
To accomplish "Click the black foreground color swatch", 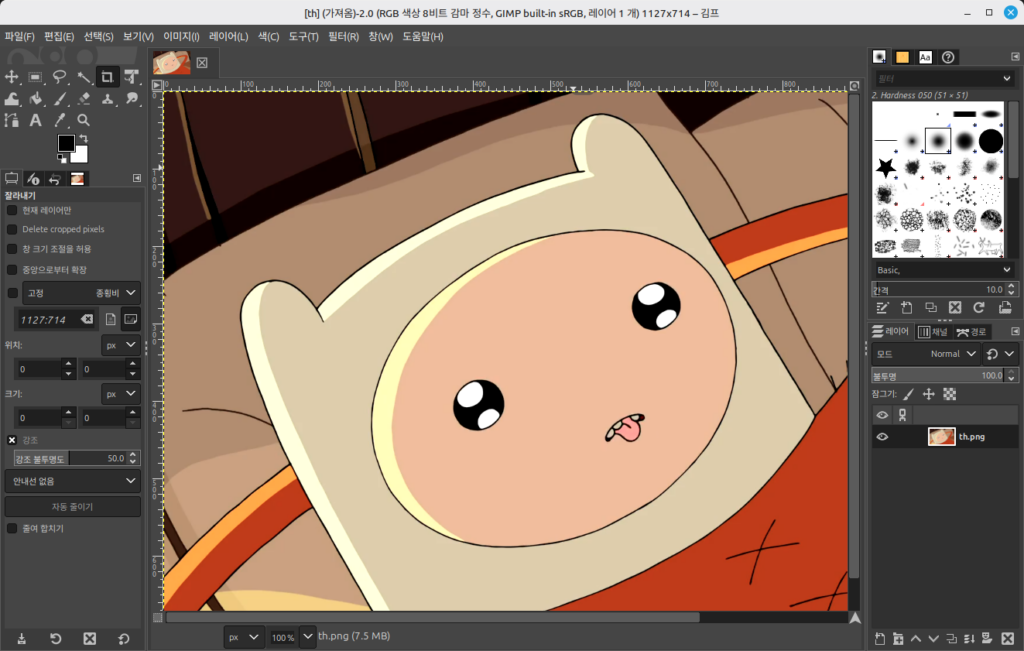I will point(65,143).
